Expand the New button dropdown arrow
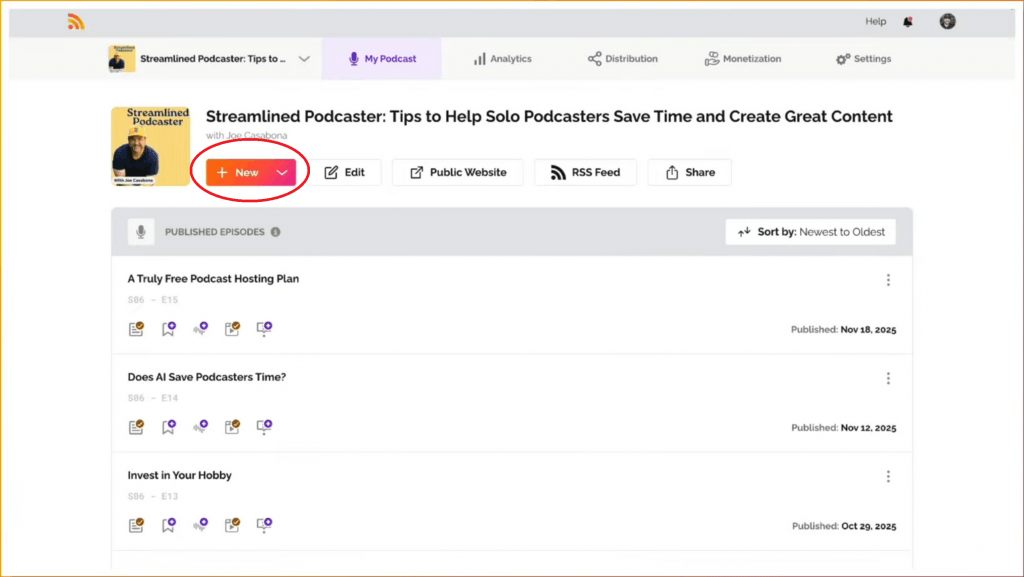 click(281, 171)
